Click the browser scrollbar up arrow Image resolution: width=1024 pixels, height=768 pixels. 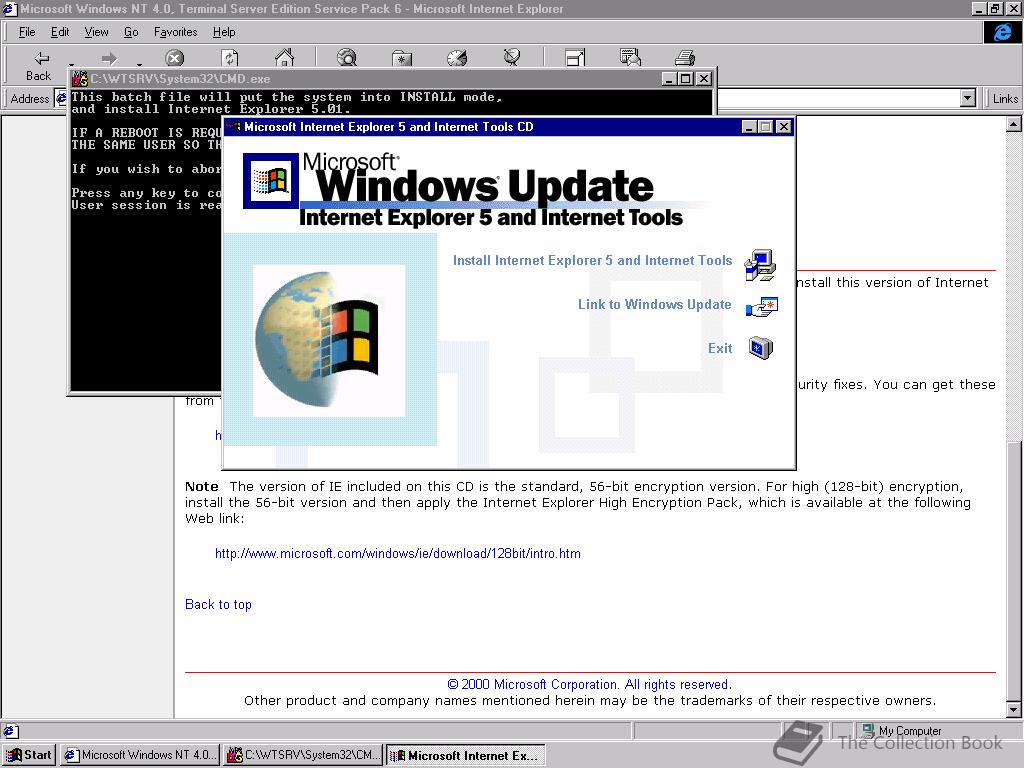point(1014,123)
